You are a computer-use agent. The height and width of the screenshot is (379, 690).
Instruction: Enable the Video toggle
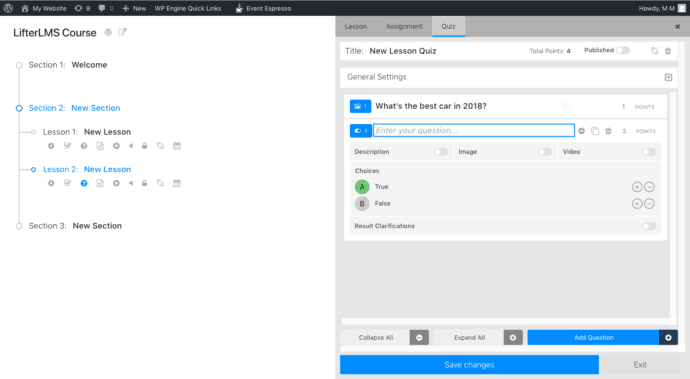click(649, 152)
